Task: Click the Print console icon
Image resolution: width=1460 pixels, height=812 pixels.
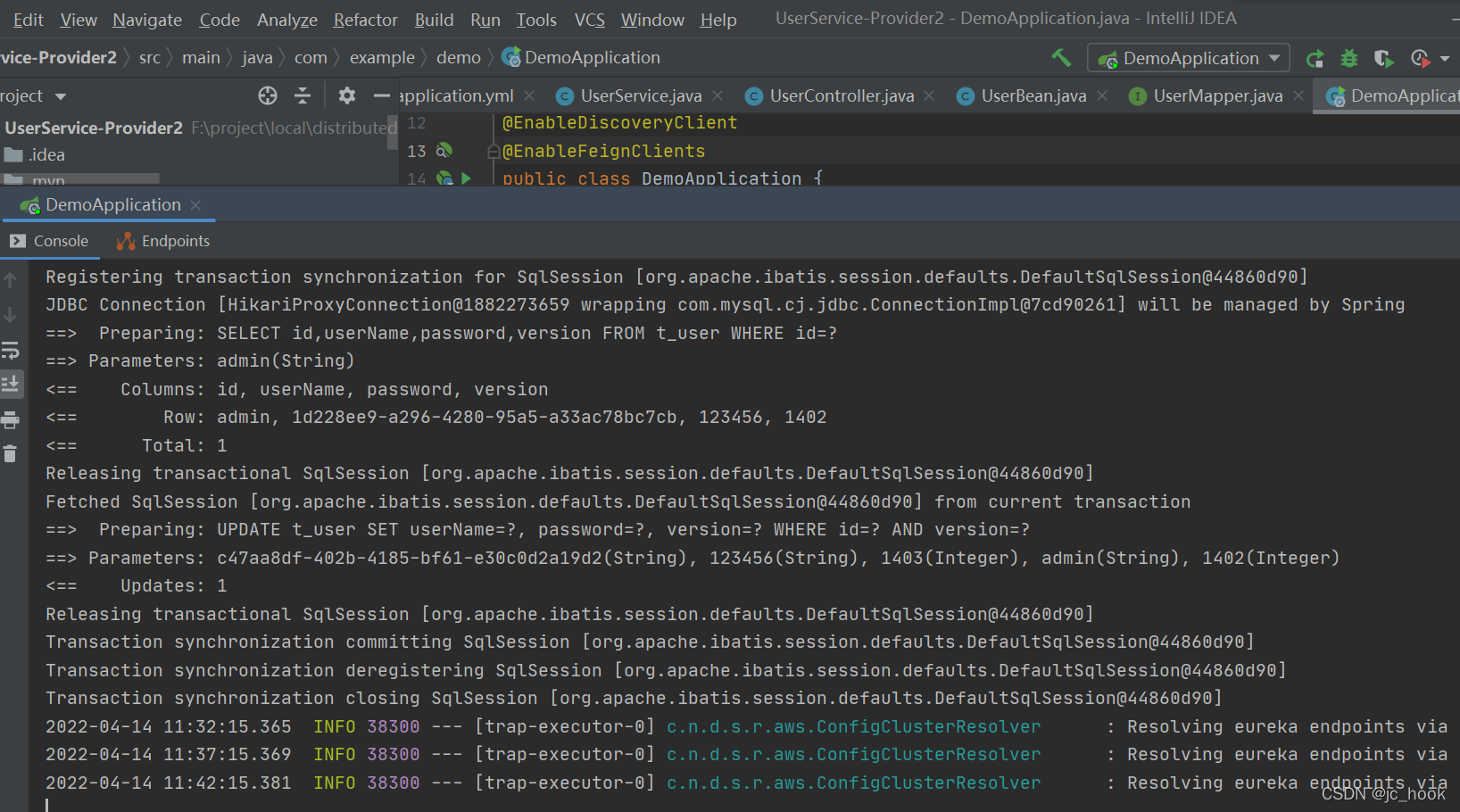Action: tap(10, 419)
